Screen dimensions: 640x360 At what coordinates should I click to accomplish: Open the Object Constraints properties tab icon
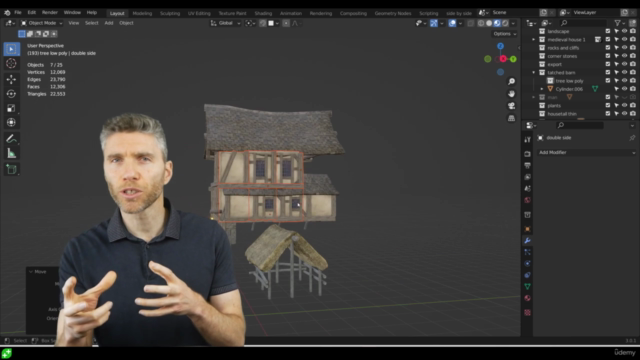click(x=527, y=275)
